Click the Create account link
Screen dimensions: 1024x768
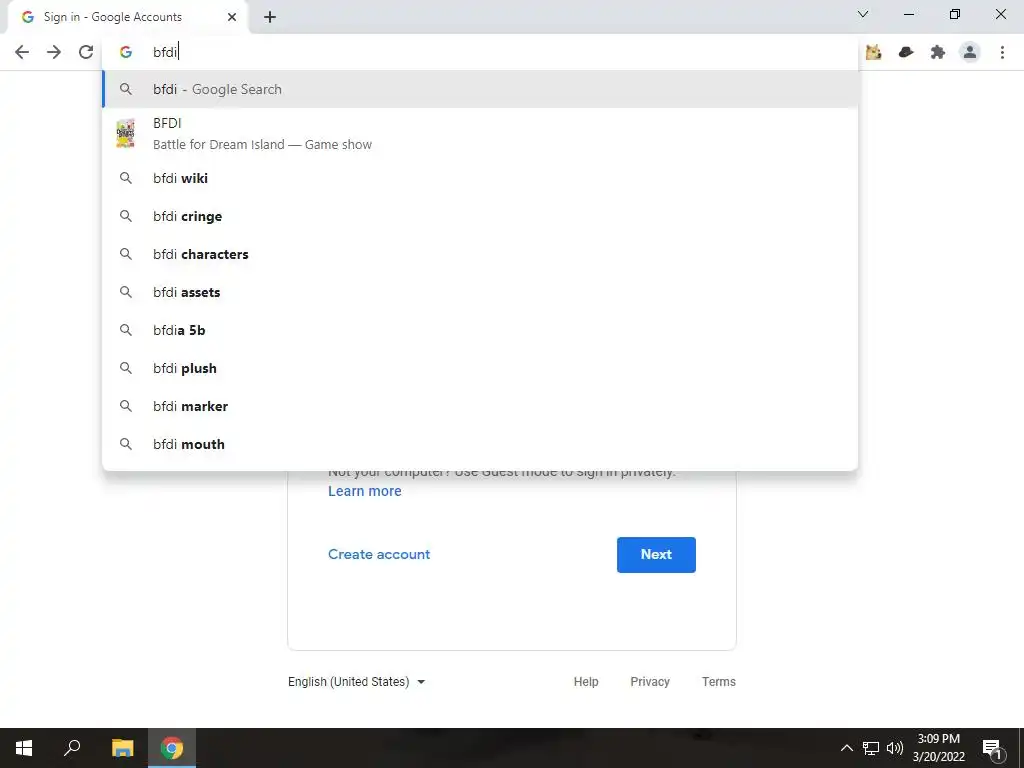(x=379, y=554)
